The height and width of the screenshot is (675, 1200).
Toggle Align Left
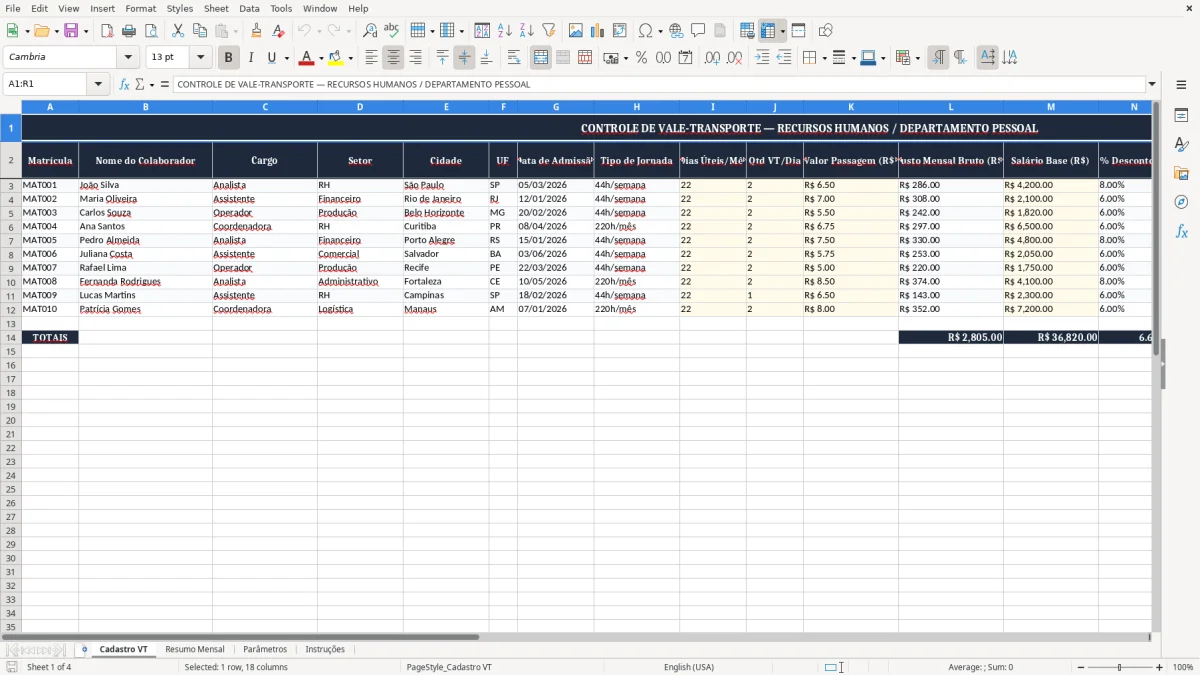pyautogui.click(x=371, y=58)
